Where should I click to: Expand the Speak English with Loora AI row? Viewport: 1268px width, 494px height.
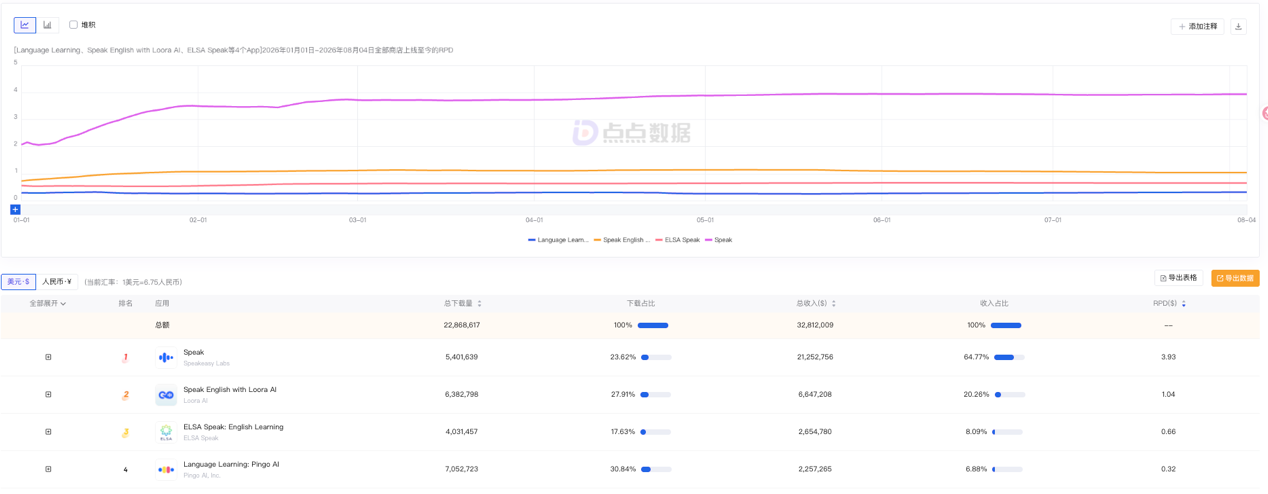coord(48,395)
